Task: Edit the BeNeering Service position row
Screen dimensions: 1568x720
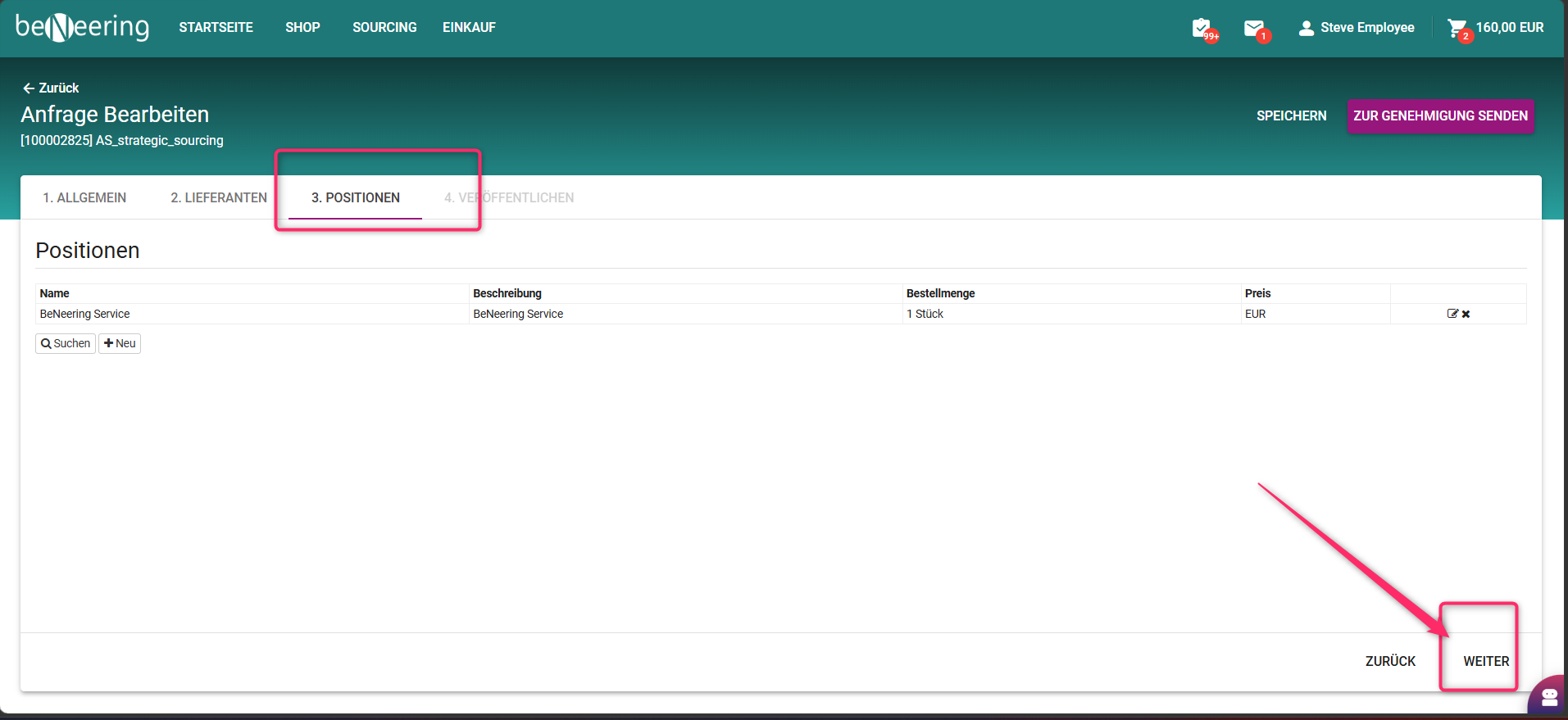Action: point(1452,314)
